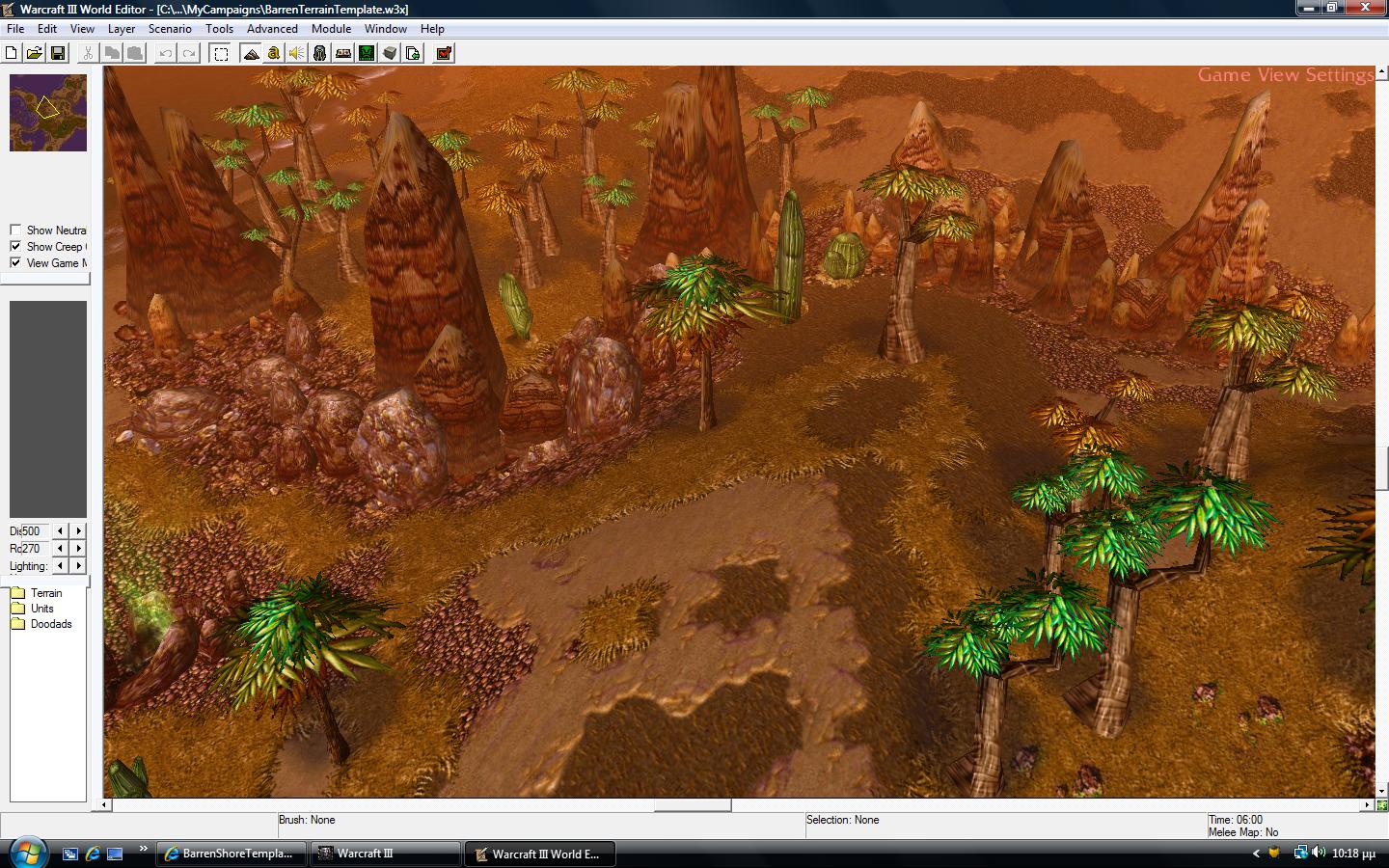Switch to BarrenShoreTemplate taskbar window
Screen dimensions: 1389x868
tap(231, 854)
